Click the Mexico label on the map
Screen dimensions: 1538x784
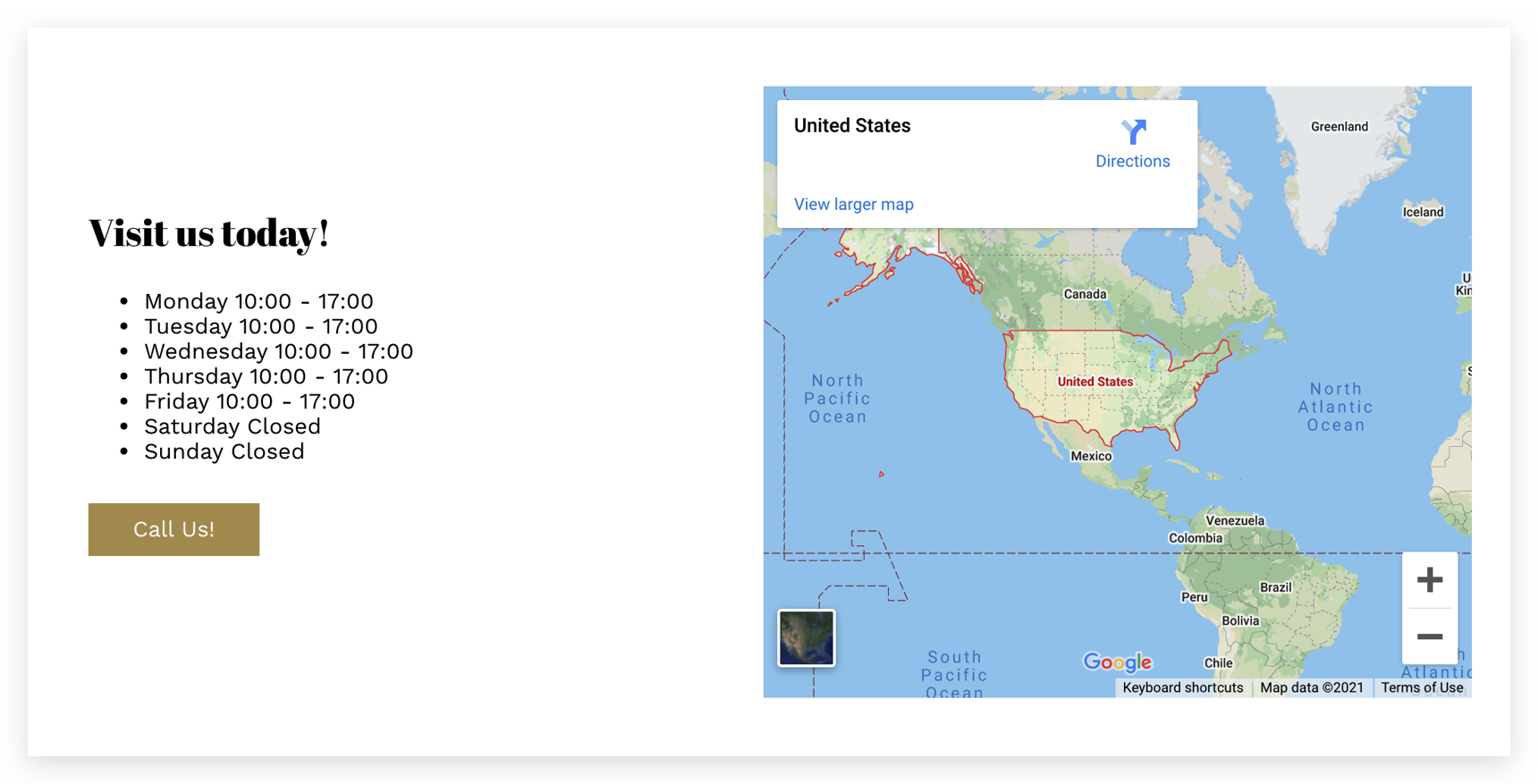pos(1090,455)
